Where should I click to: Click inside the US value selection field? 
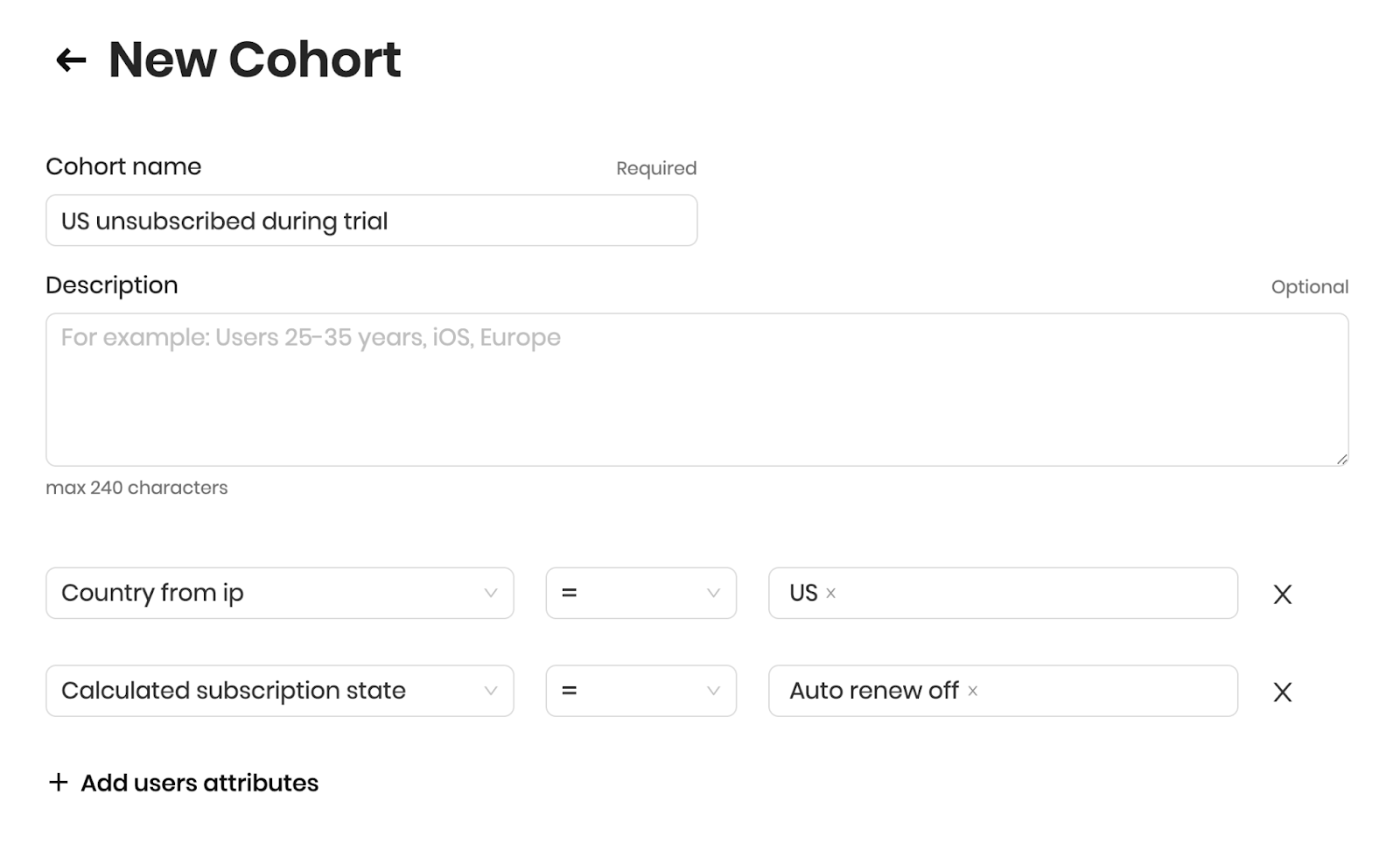(x=1003, y=594)
